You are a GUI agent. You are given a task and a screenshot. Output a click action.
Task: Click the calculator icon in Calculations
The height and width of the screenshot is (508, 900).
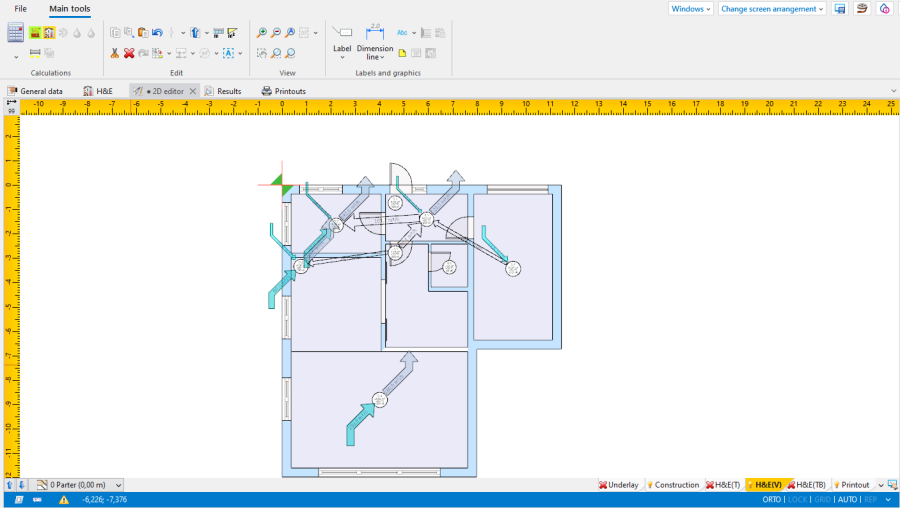coord(15,32)
